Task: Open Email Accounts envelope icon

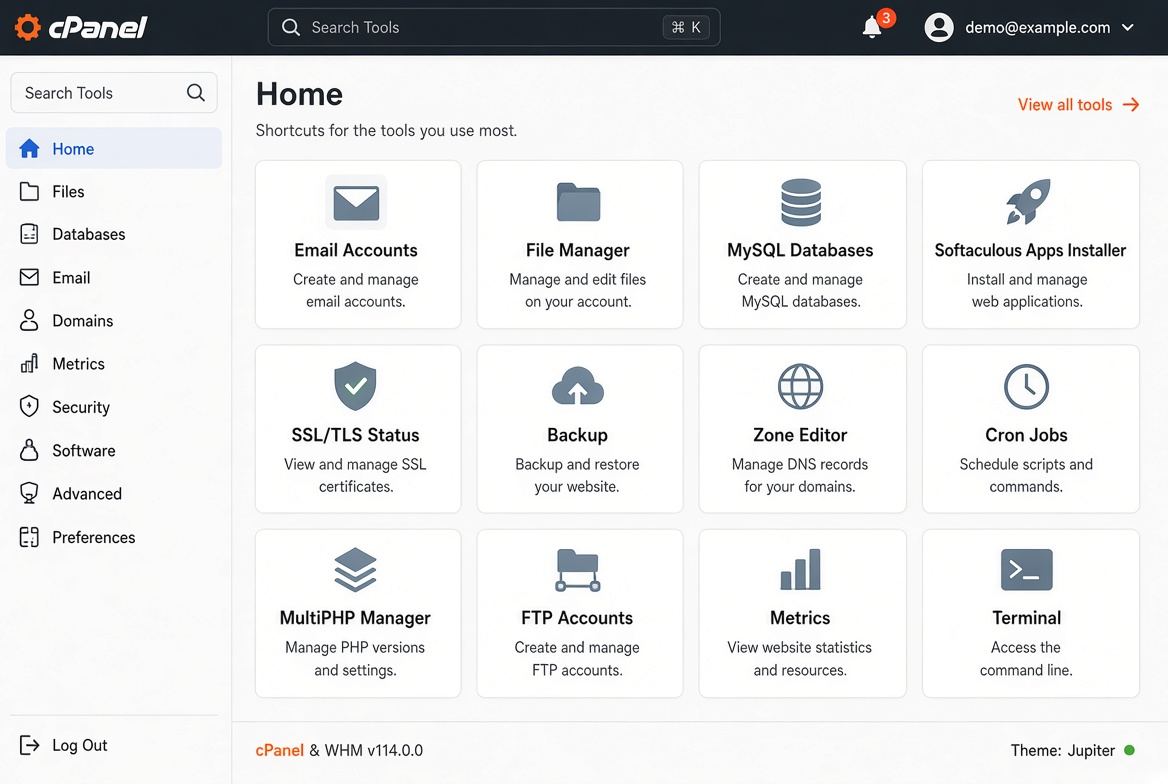Action: (x=356, y=203)
